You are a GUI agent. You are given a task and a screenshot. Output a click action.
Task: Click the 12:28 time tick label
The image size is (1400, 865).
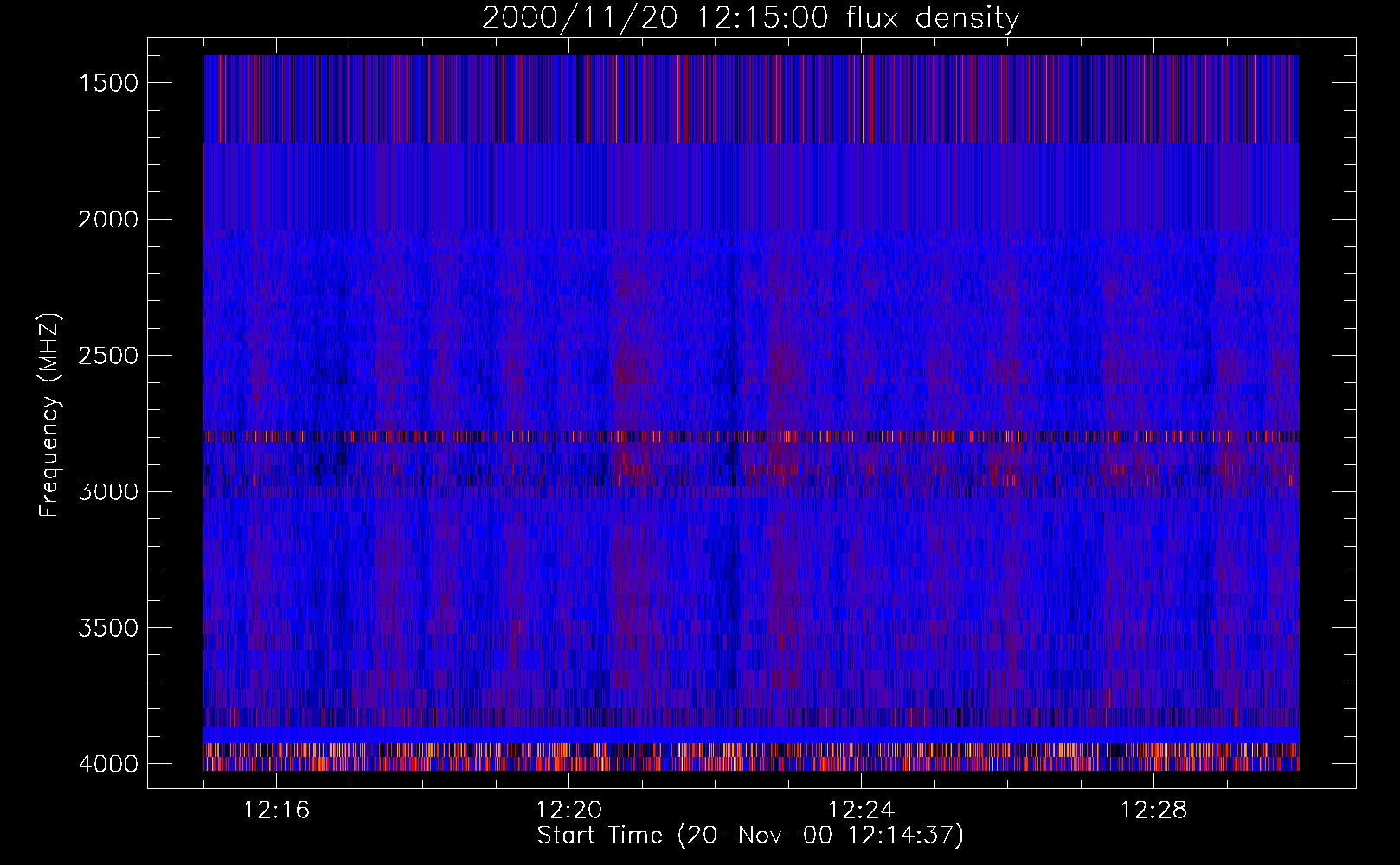click(1153, 811)
